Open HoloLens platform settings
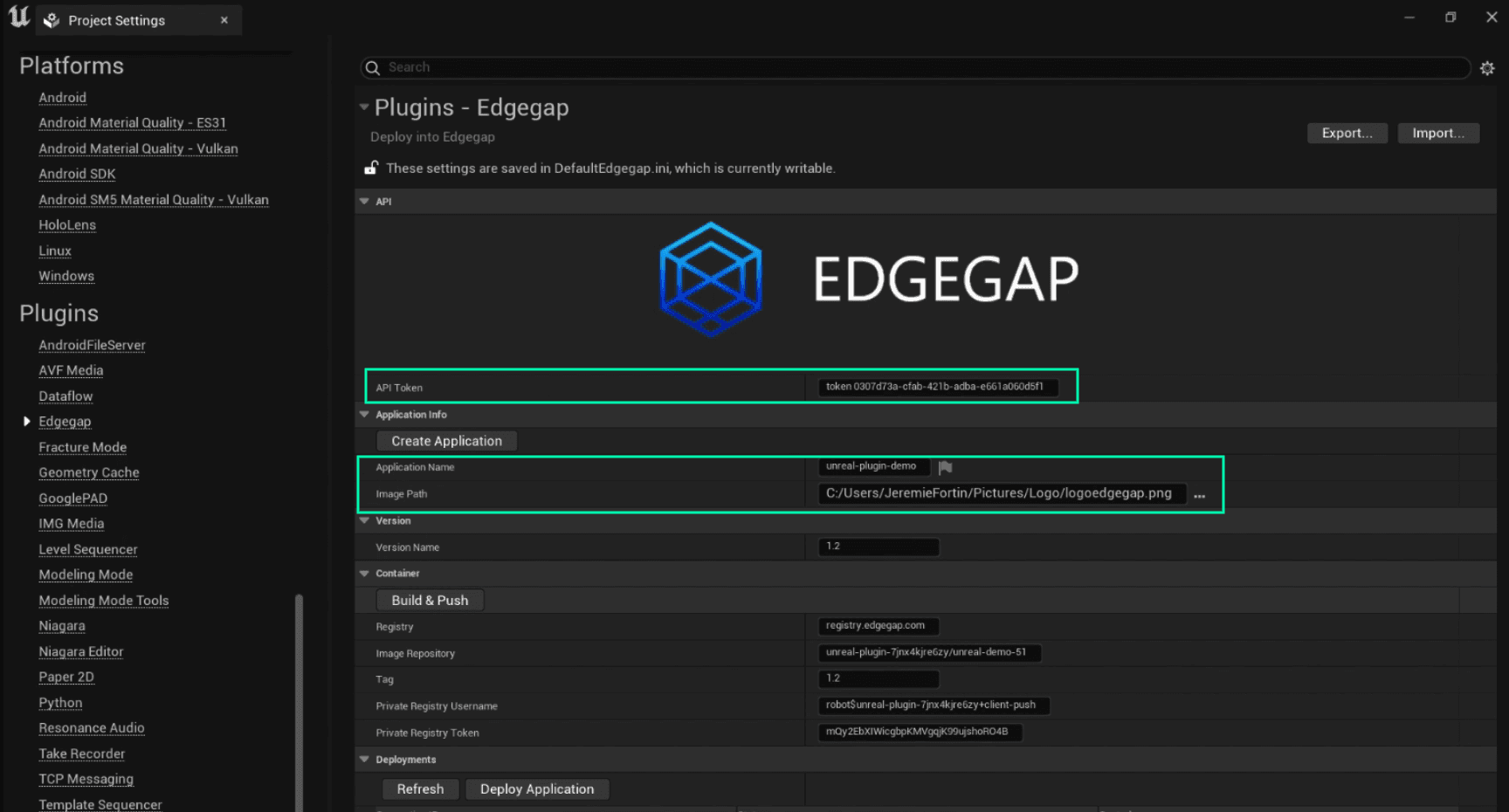The width and height of the screenshot is (1509, 812). (x=67, y=225)
